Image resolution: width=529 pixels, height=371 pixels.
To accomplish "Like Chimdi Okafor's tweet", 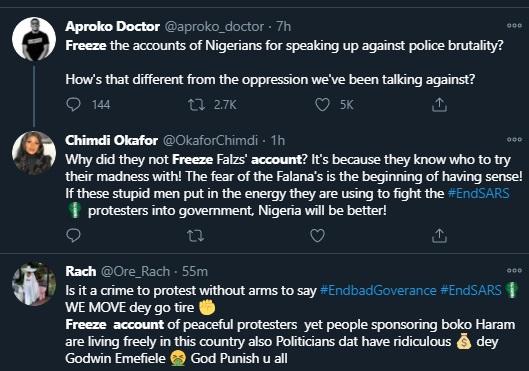I will point(317,235).
